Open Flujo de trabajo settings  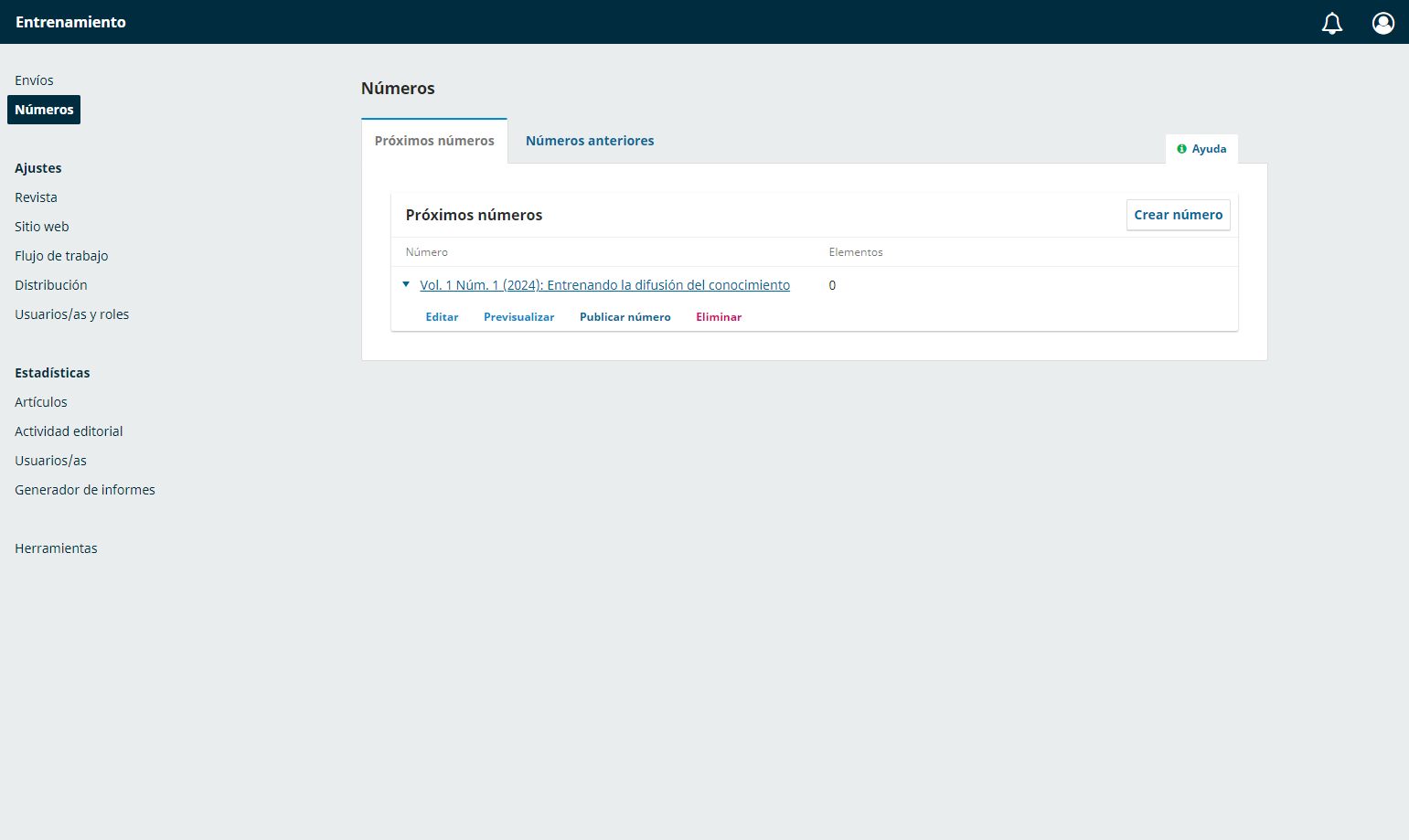61,256
